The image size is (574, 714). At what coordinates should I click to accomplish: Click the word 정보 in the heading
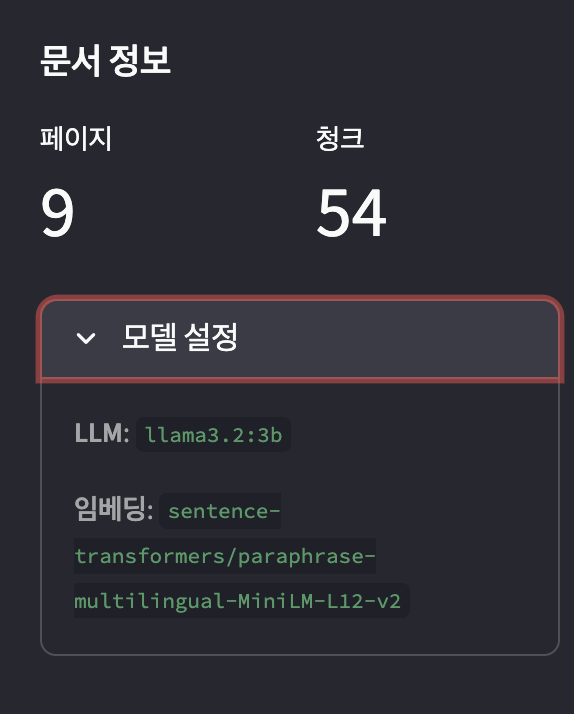[x=140, y=60]
